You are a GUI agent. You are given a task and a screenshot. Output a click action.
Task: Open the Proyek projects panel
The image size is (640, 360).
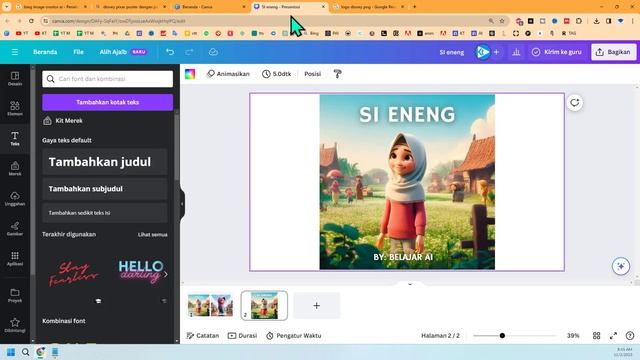(15, 295)
